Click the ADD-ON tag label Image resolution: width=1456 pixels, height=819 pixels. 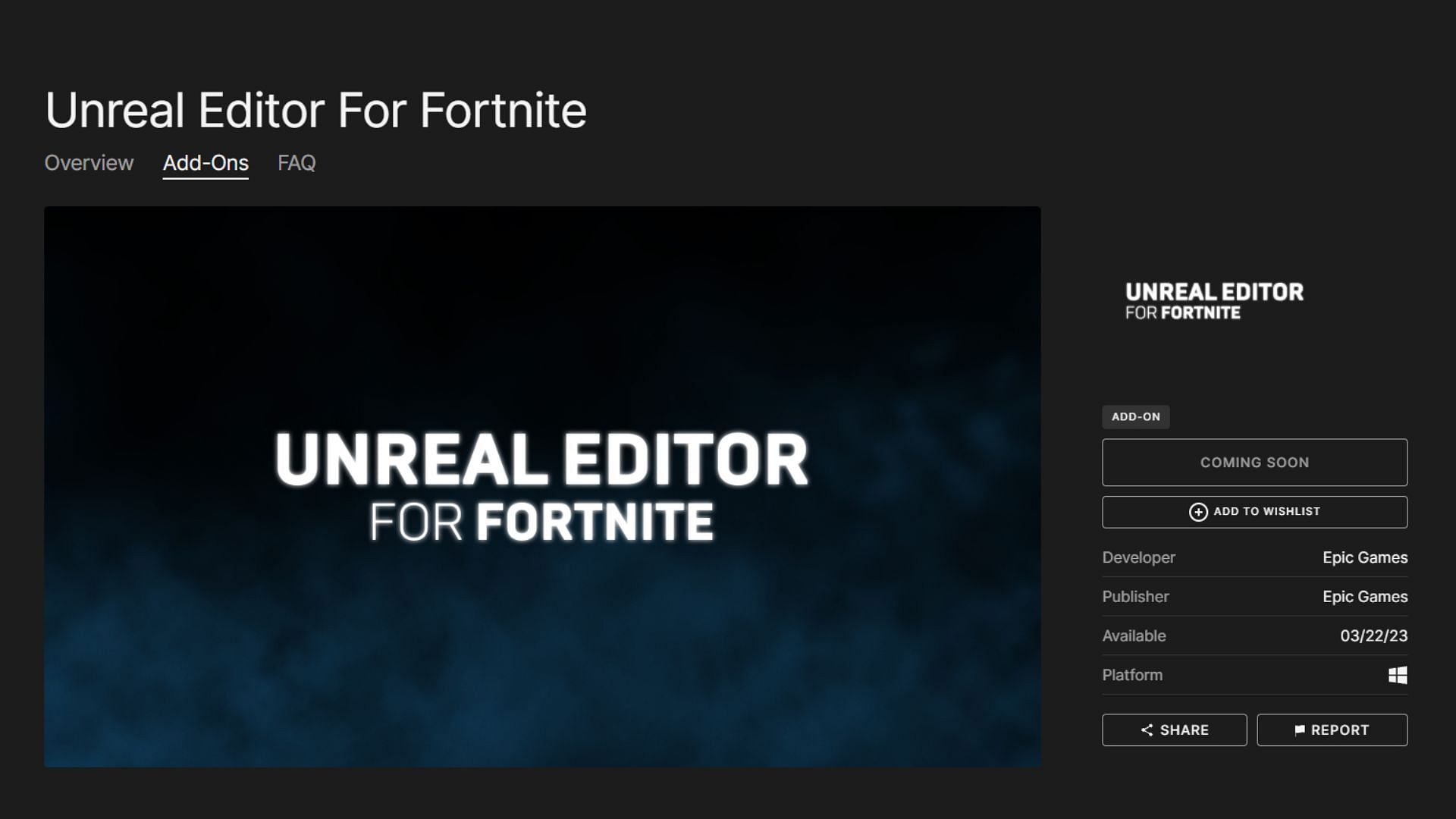[x=1135, y=417]
